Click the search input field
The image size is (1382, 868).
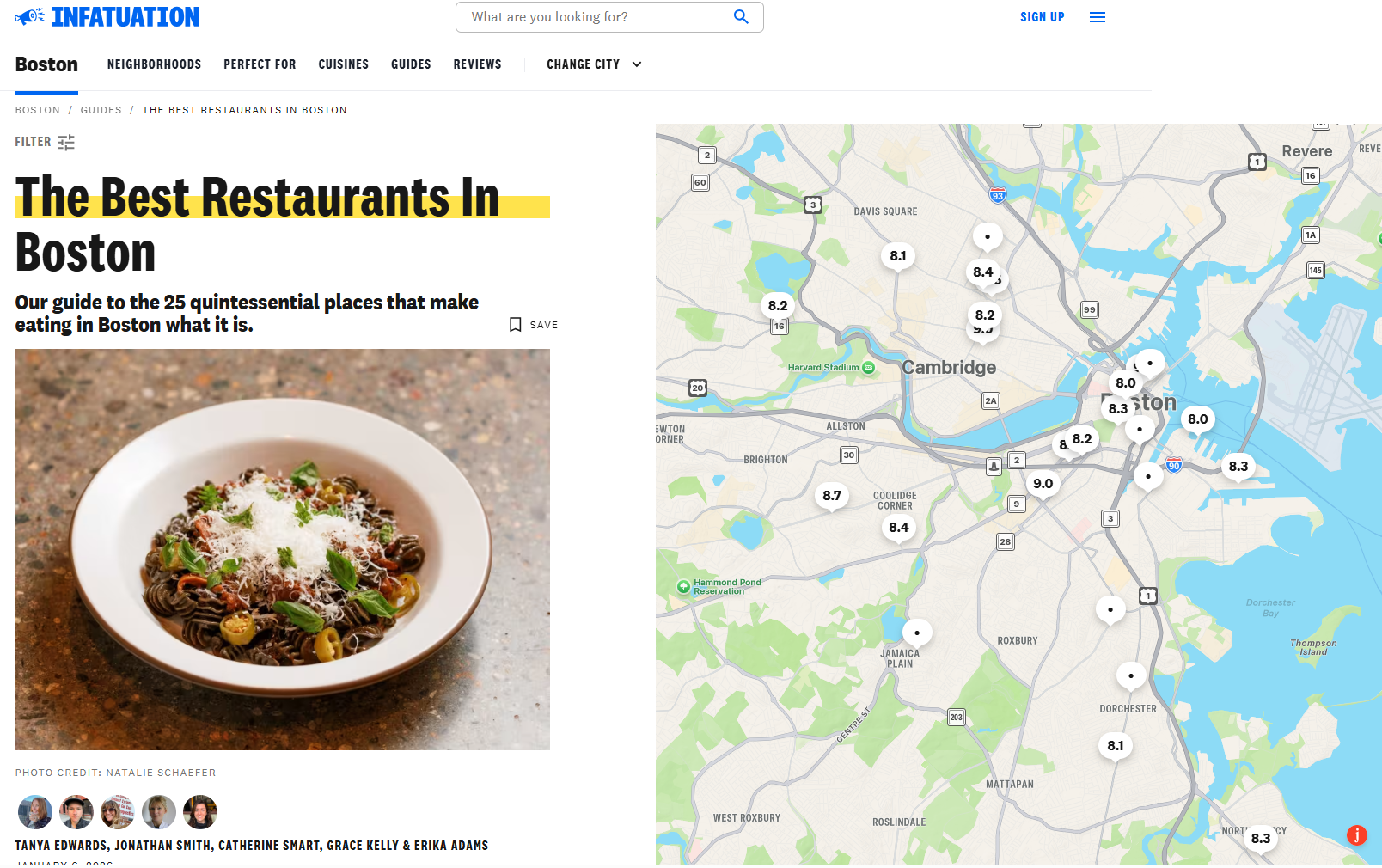609,17
